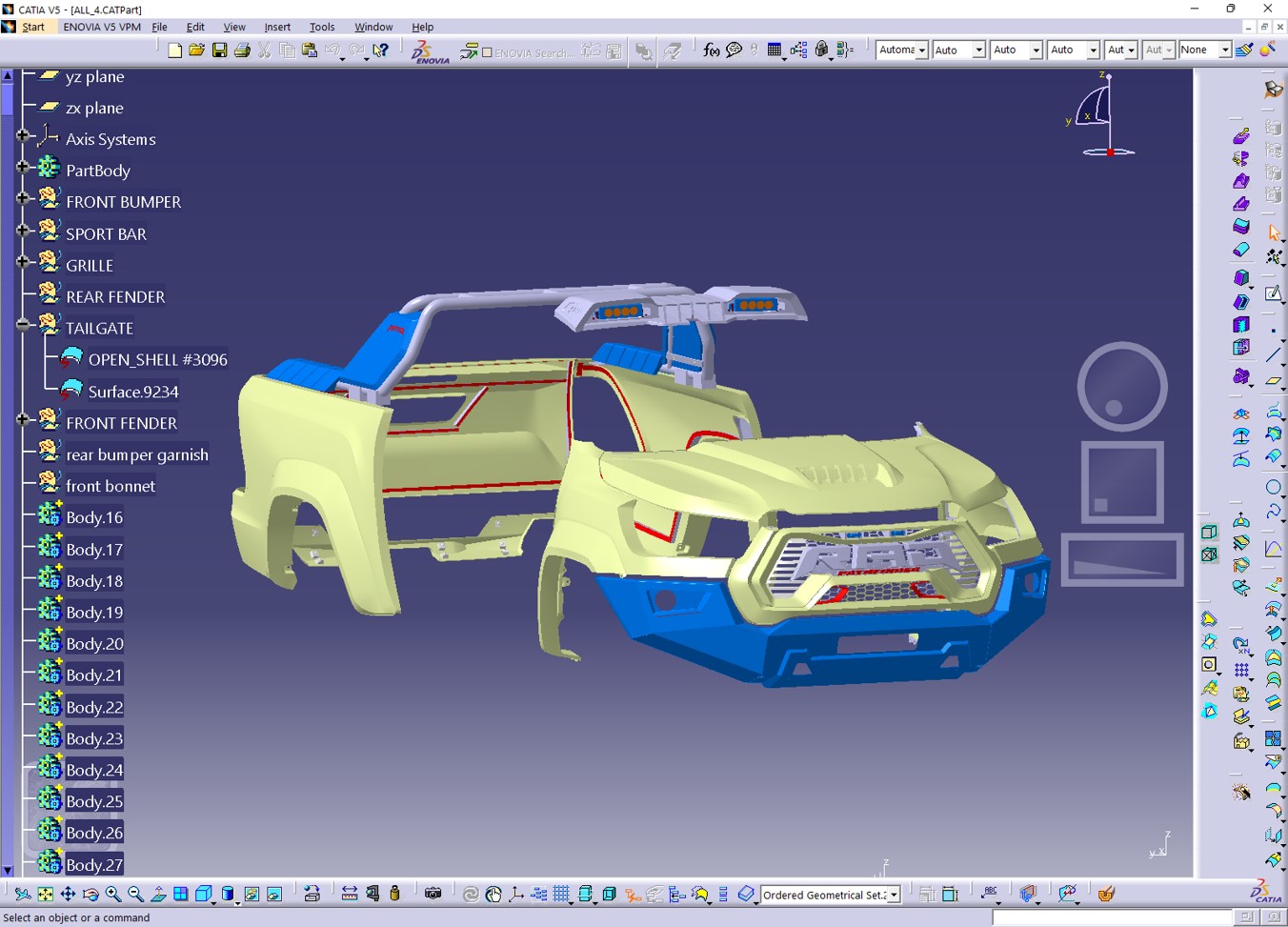1288x927 pixels.
Task: Print using the printer icon
Action: pos(242,50)
